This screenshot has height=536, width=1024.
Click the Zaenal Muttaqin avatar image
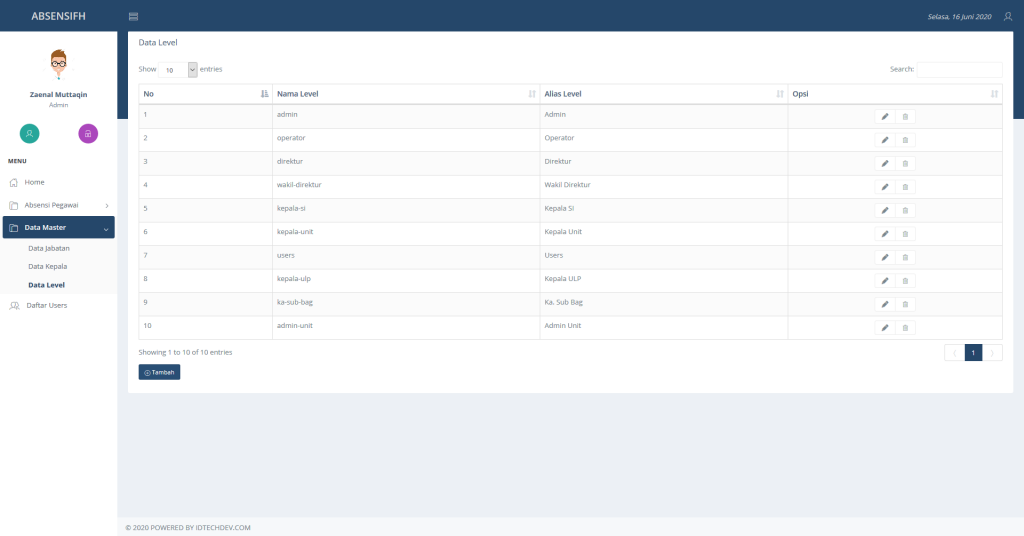(x=59, y=64)
